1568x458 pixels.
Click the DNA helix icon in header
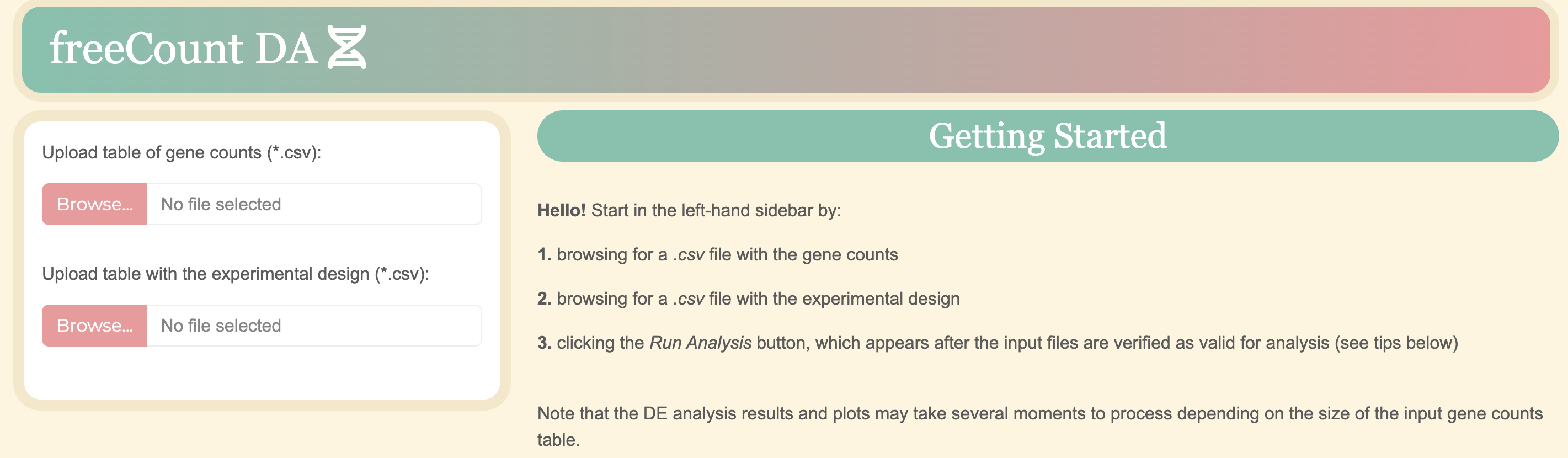(x=346, y=47)
